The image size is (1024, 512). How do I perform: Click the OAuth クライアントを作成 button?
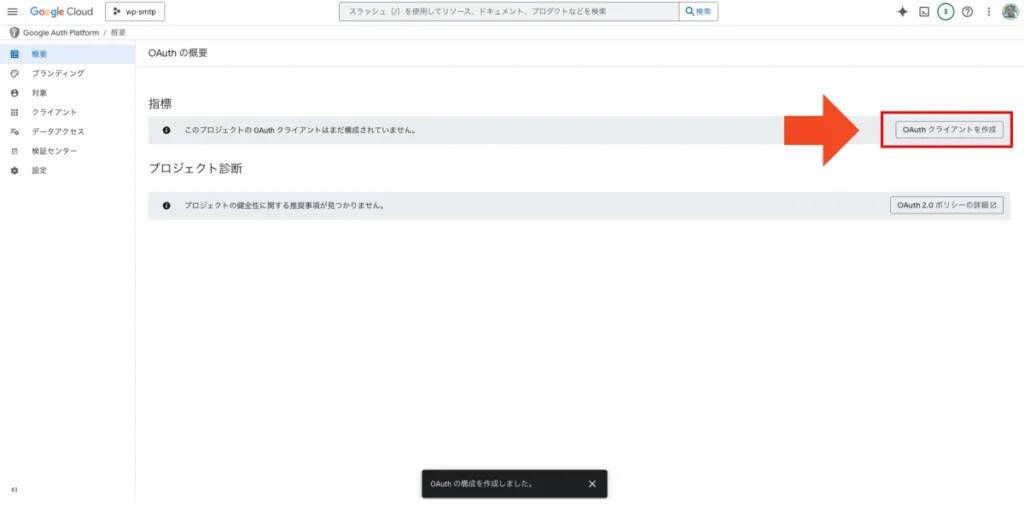point(948,130)
